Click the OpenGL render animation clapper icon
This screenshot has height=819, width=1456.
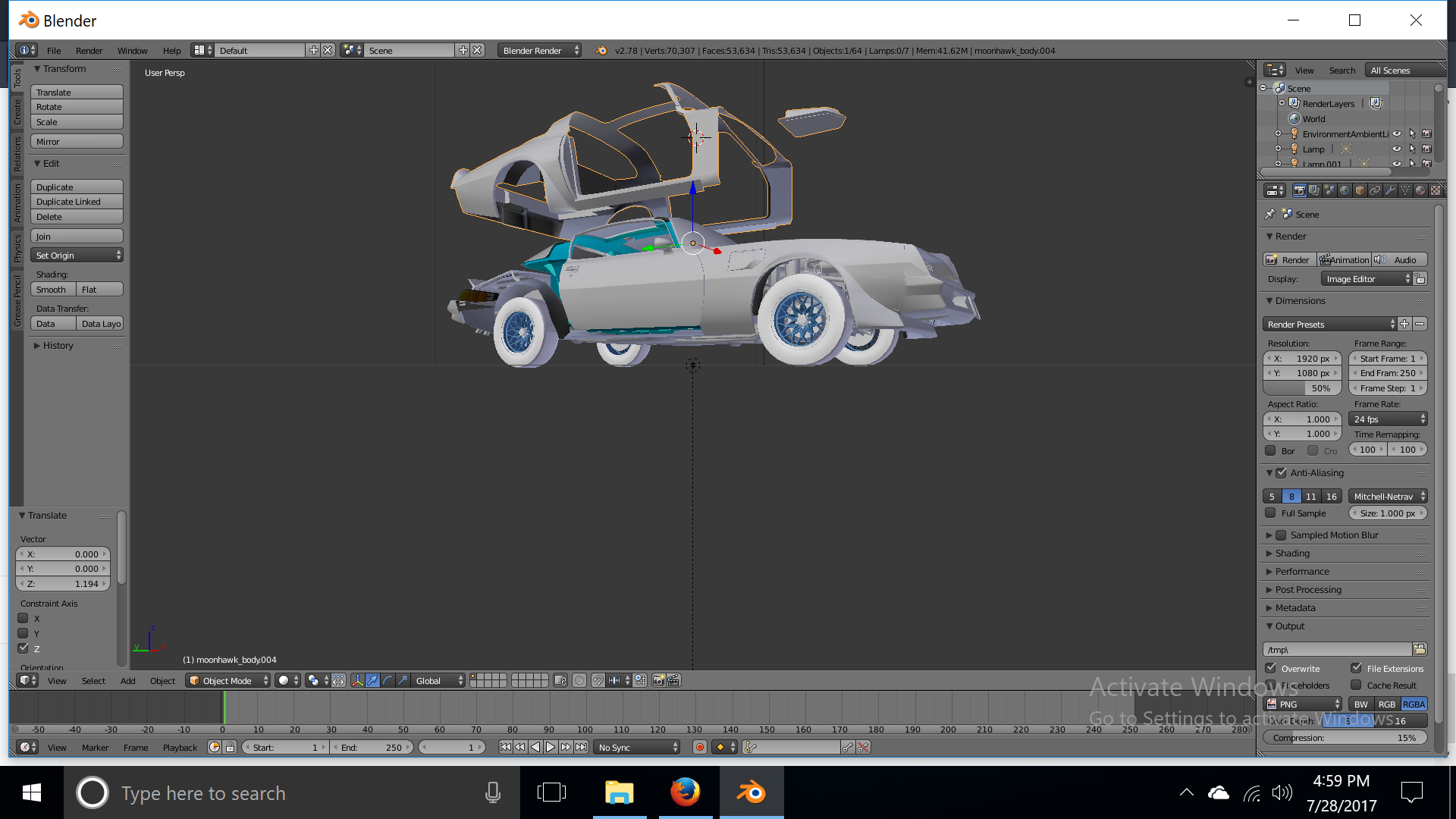(x=673, y=680)
